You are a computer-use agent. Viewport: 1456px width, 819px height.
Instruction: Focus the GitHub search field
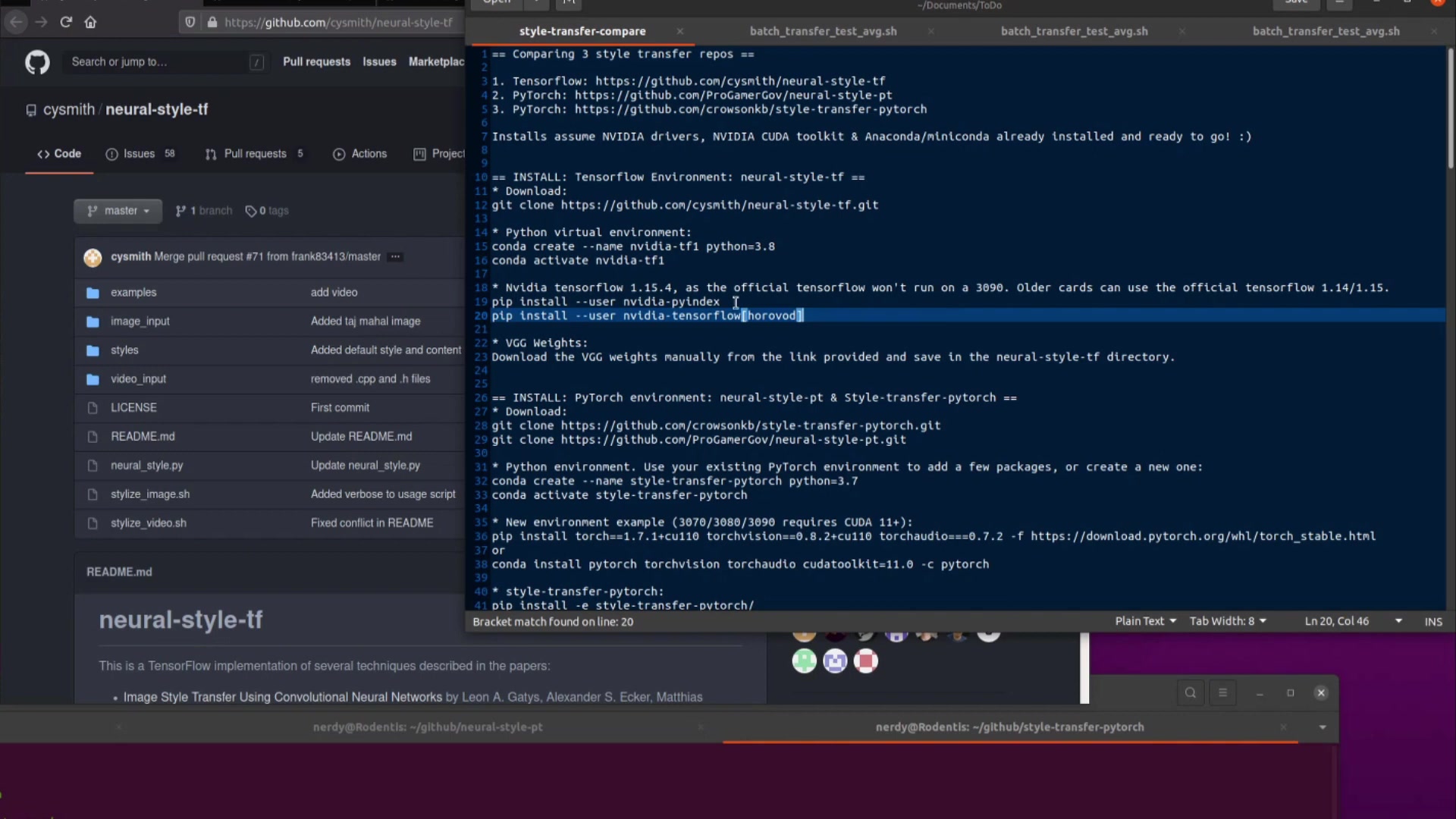coord(167,62)
